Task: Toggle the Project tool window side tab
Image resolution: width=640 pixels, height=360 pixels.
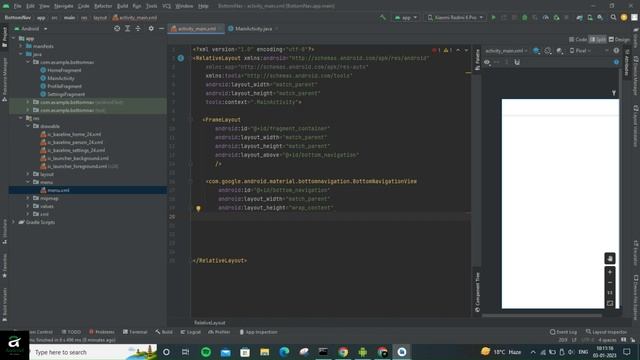Action: (4, 37)
